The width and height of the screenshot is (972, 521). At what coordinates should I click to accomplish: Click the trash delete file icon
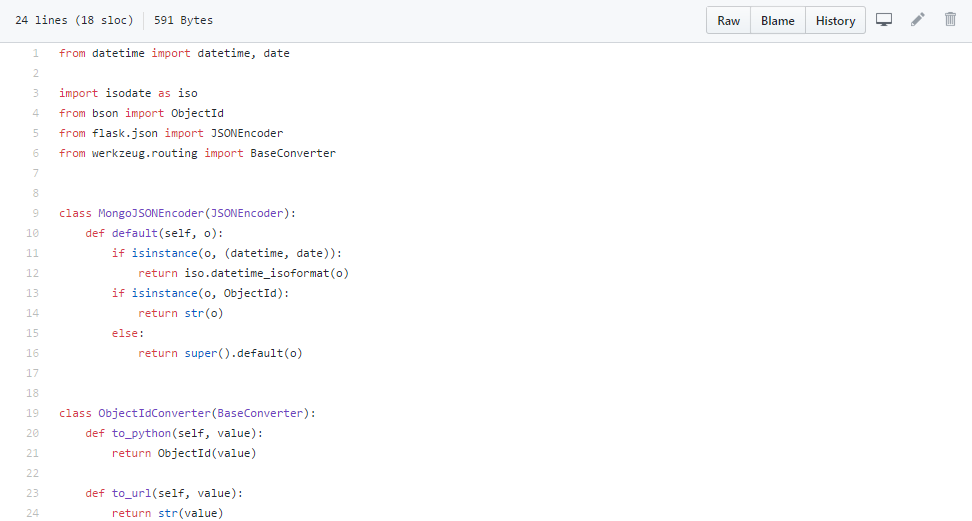click(951, 20)
